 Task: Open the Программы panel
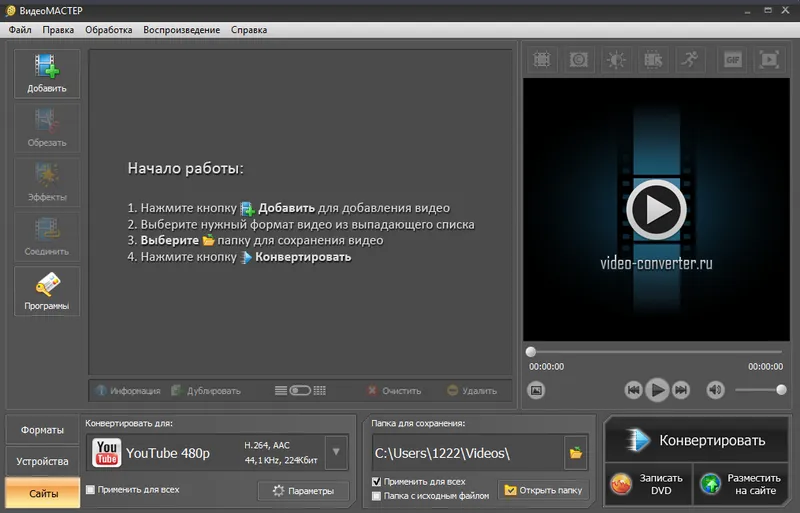pyautogui.click(x=47, y=291)
